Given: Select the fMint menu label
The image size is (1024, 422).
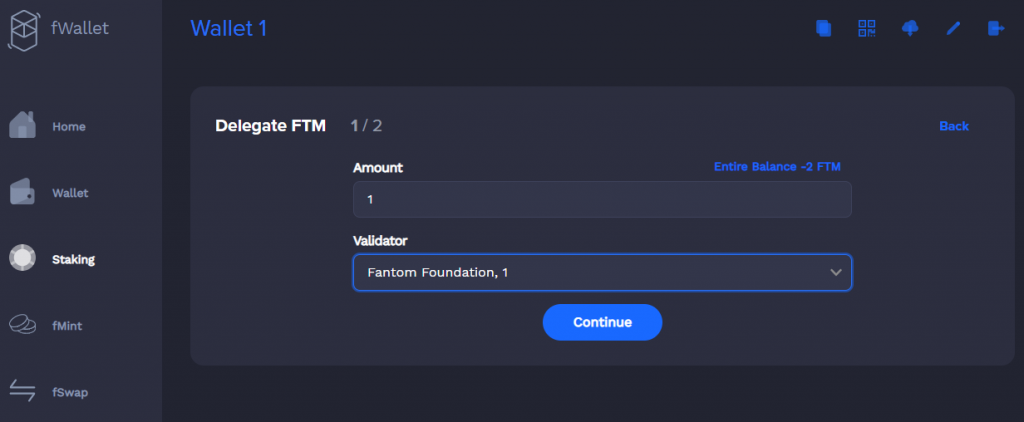Looking at the screenshot, I should click(x=68, y=326).
